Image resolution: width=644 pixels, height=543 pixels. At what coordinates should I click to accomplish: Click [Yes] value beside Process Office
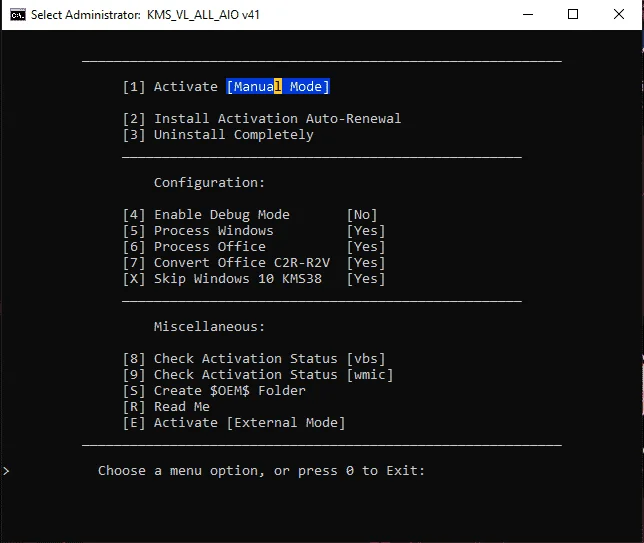(x=366, y=247)
